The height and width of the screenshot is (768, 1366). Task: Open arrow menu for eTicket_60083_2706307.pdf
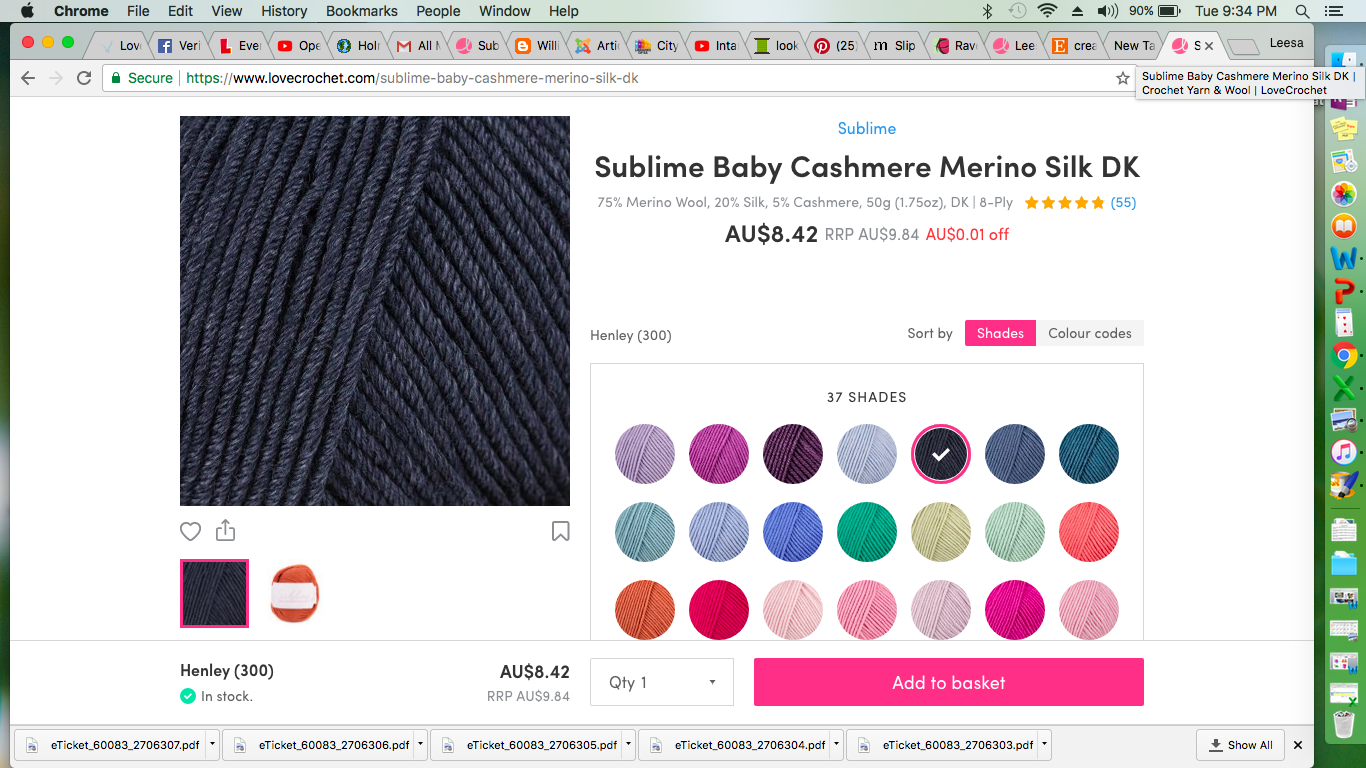click(213, 745)
